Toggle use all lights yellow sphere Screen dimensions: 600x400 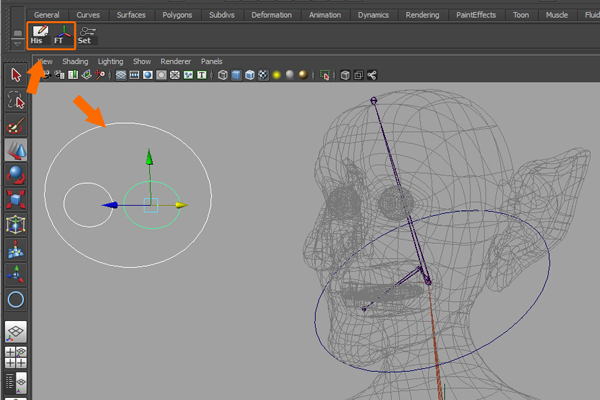pos(276,75)
